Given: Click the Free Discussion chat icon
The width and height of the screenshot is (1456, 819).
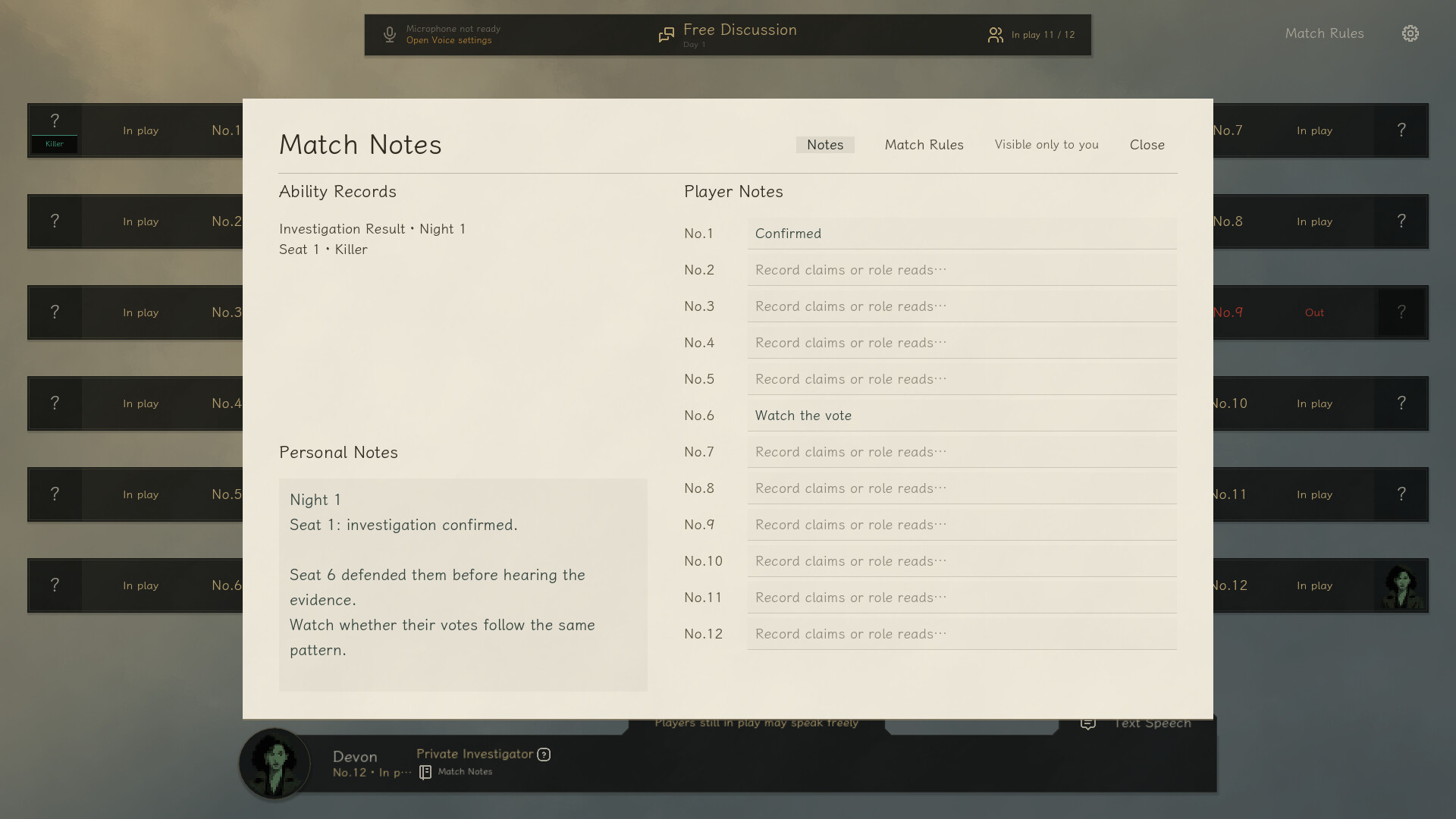Looking at the screenshot, I should (666, 35).
